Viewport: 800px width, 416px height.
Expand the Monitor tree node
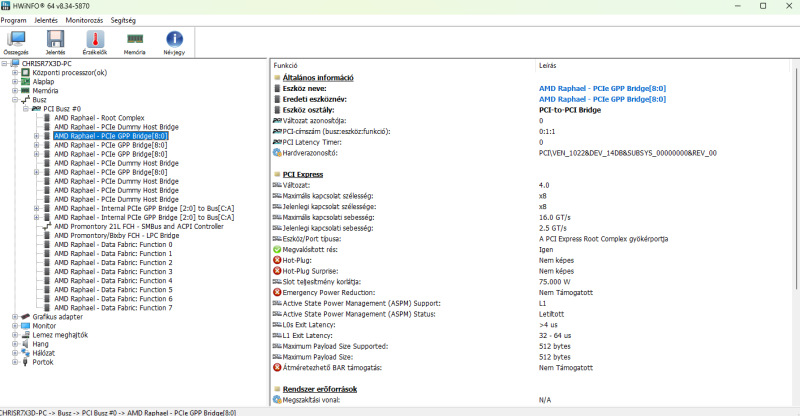[x=15, y=326]
